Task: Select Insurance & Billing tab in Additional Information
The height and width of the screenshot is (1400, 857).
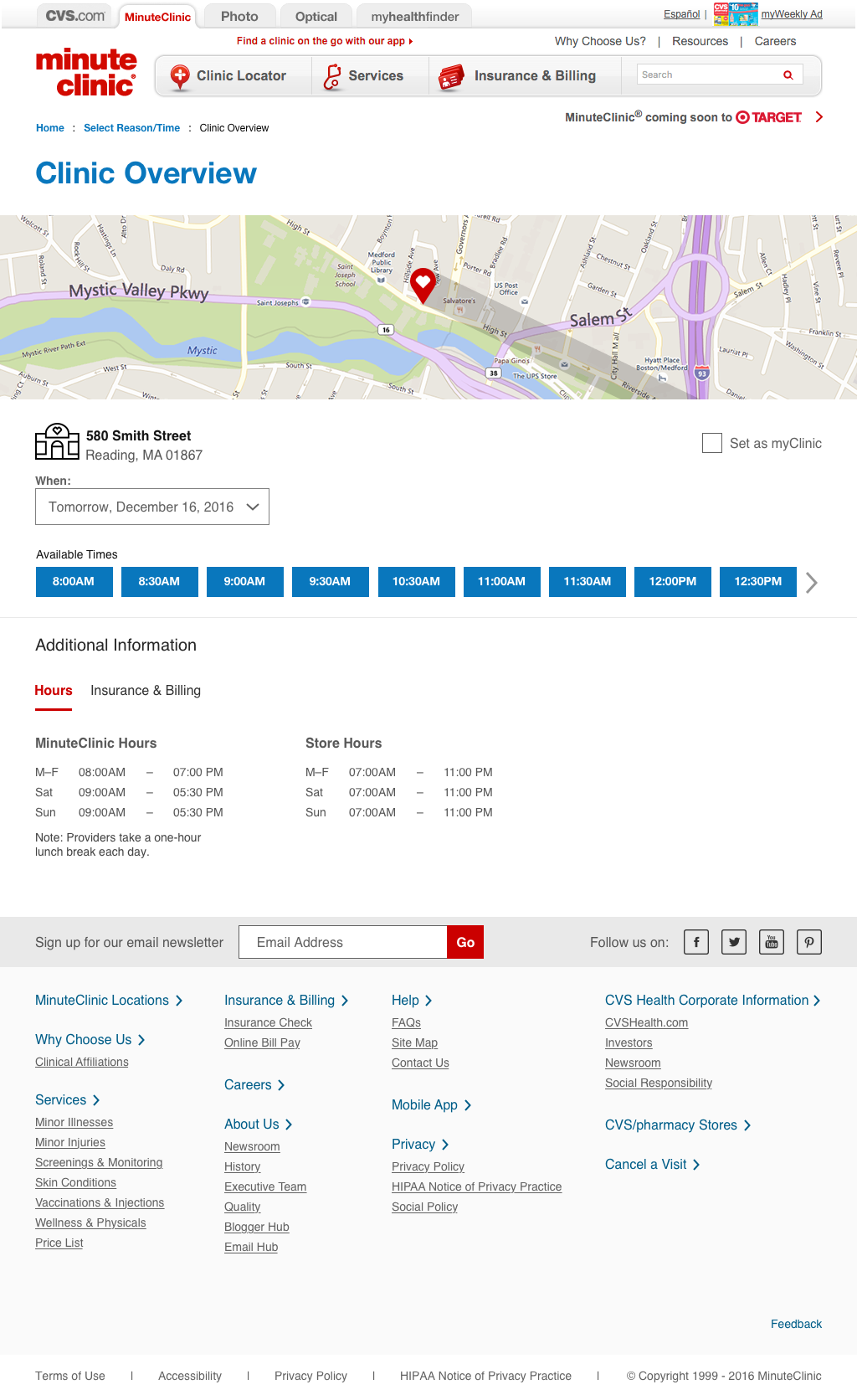Action: coord(146,691)
